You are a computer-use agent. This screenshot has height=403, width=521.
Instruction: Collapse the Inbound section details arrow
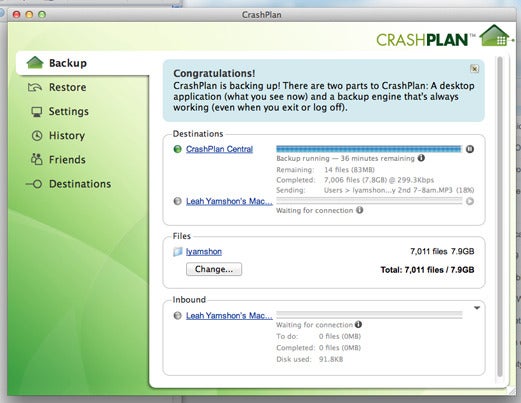(x=477, y=308)
